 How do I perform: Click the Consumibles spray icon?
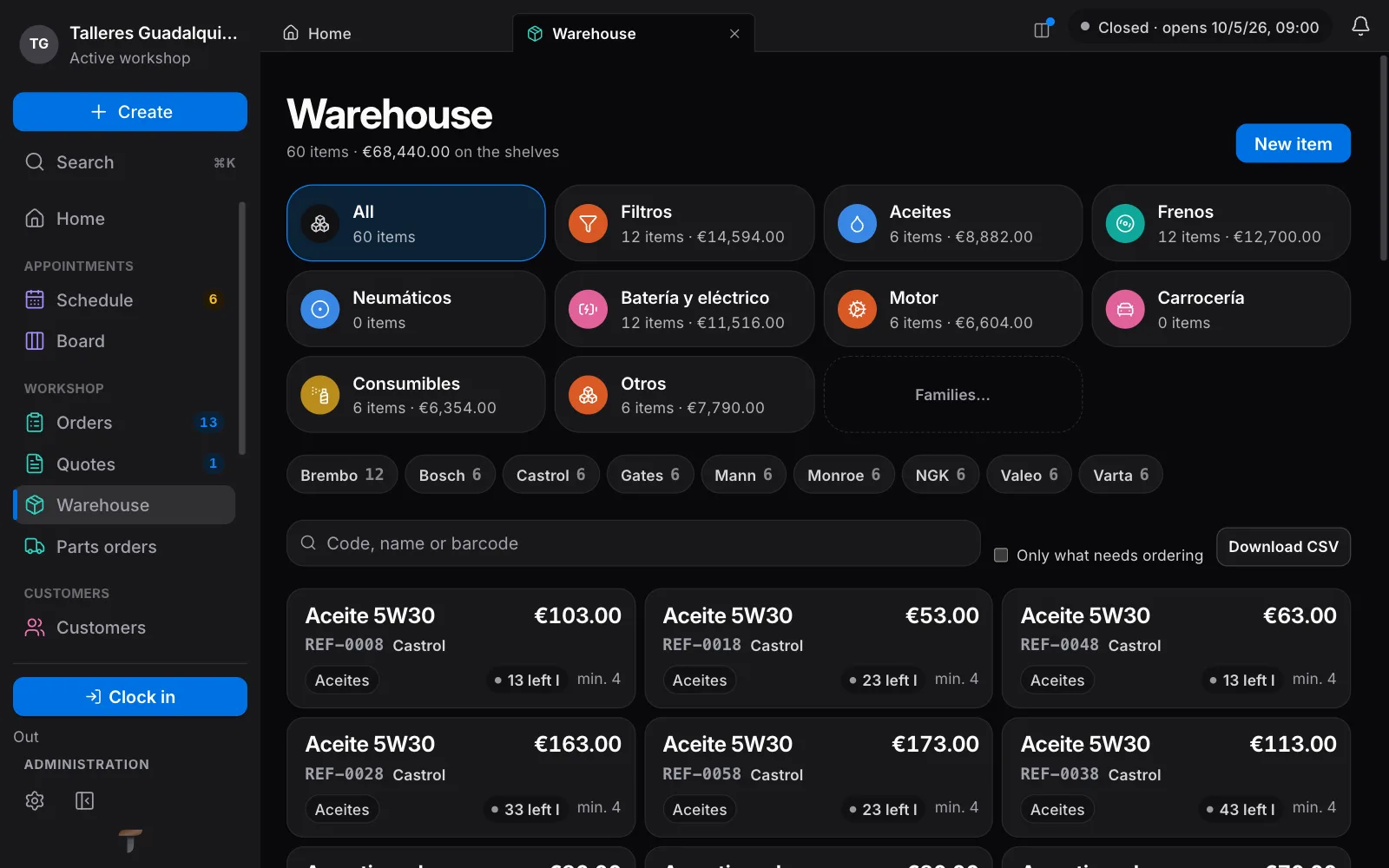(320, 396)
